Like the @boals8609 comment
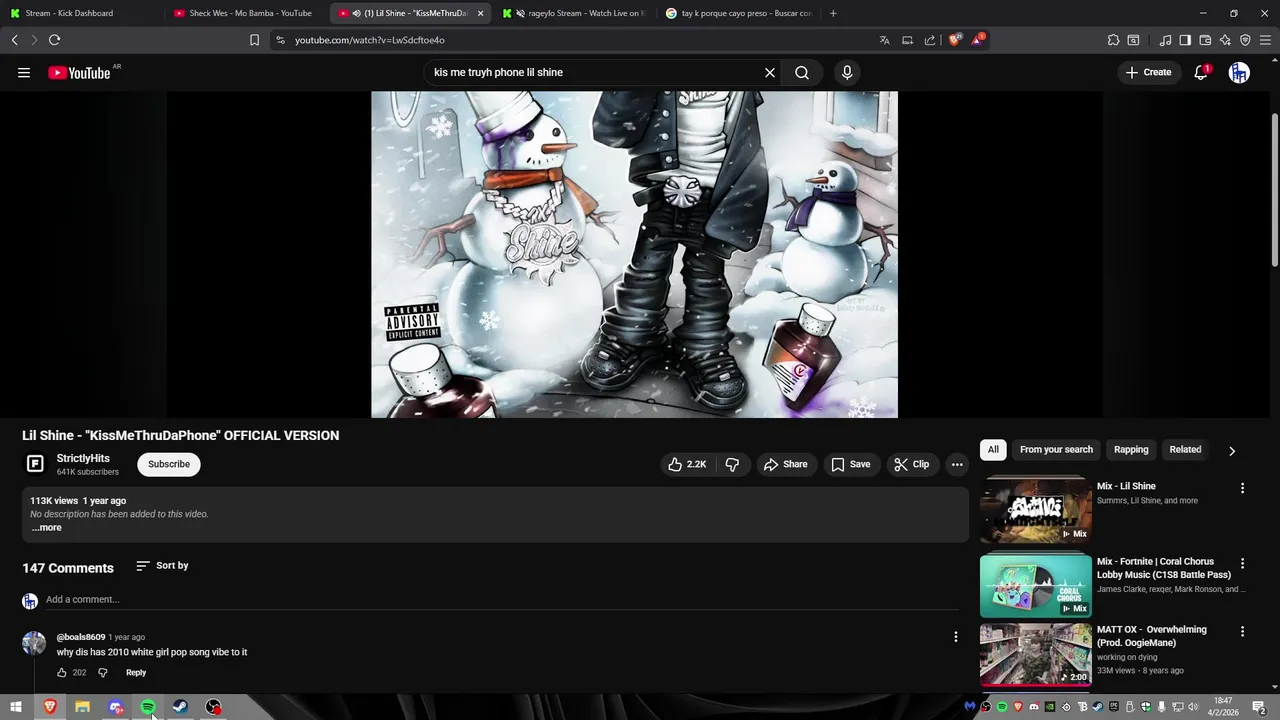 coord(62,673)
